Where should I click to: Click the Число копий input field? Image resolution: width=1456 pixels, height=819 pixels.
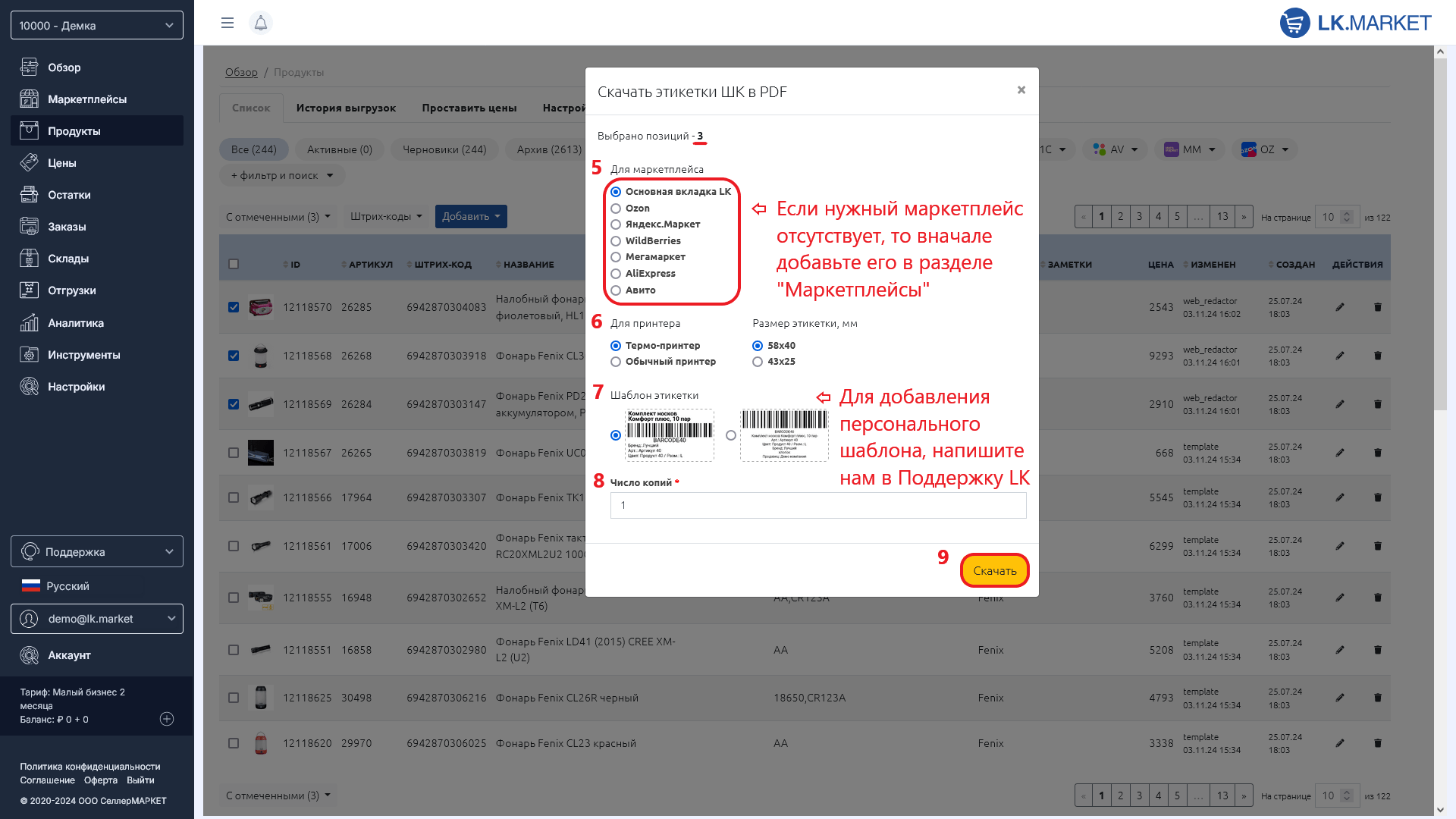818,506
